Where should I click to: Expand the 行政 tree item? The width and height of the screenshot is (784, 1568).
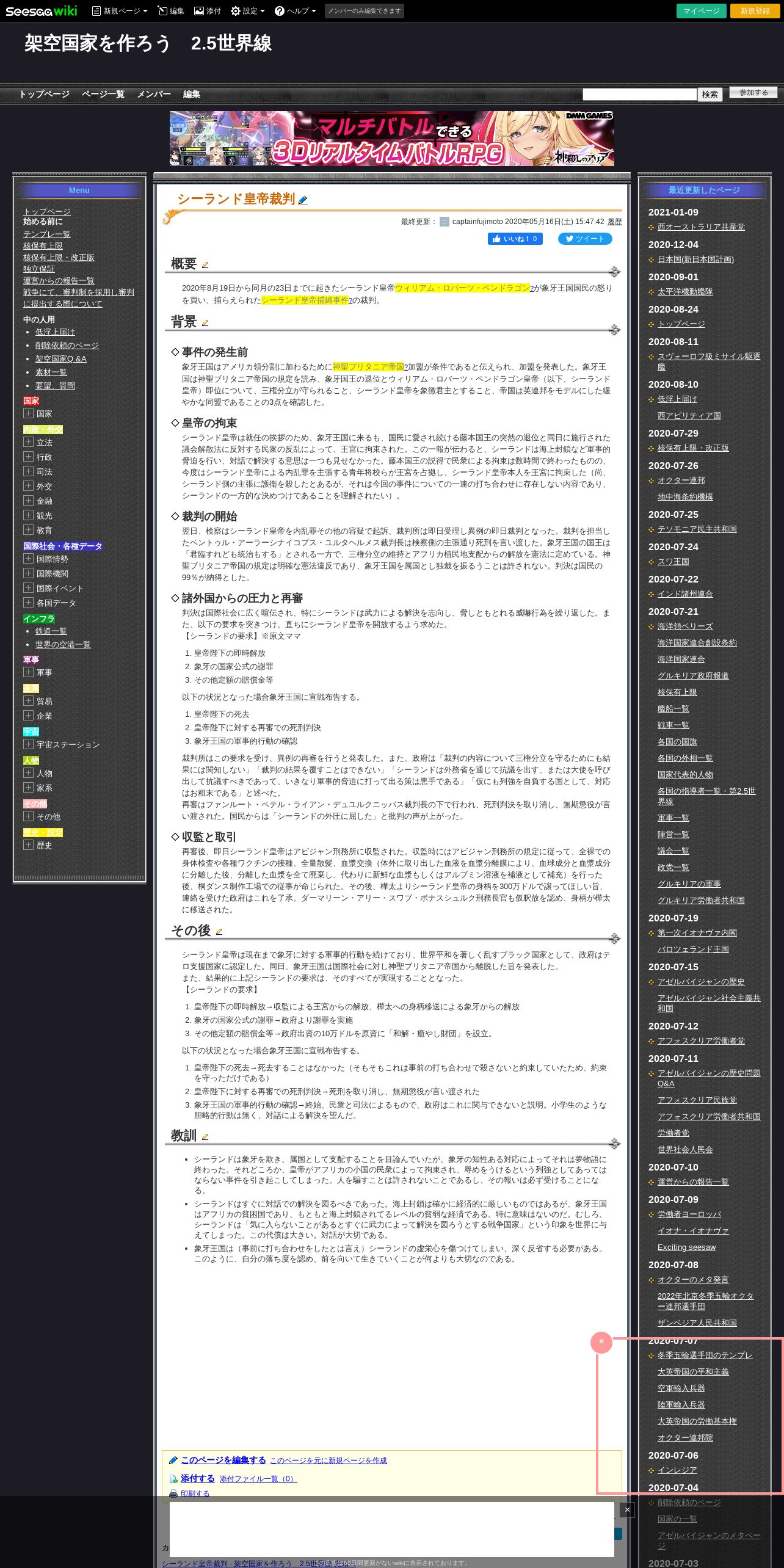tap(28, 457)
